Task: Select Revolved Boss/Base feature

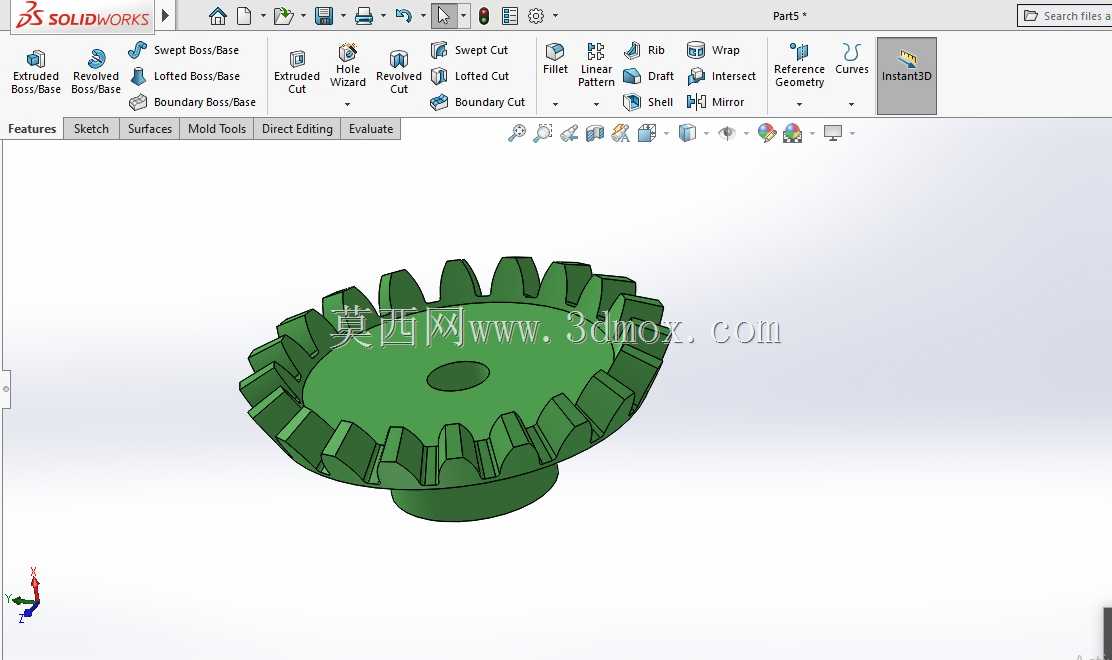Action: click(x=96, y=72)
